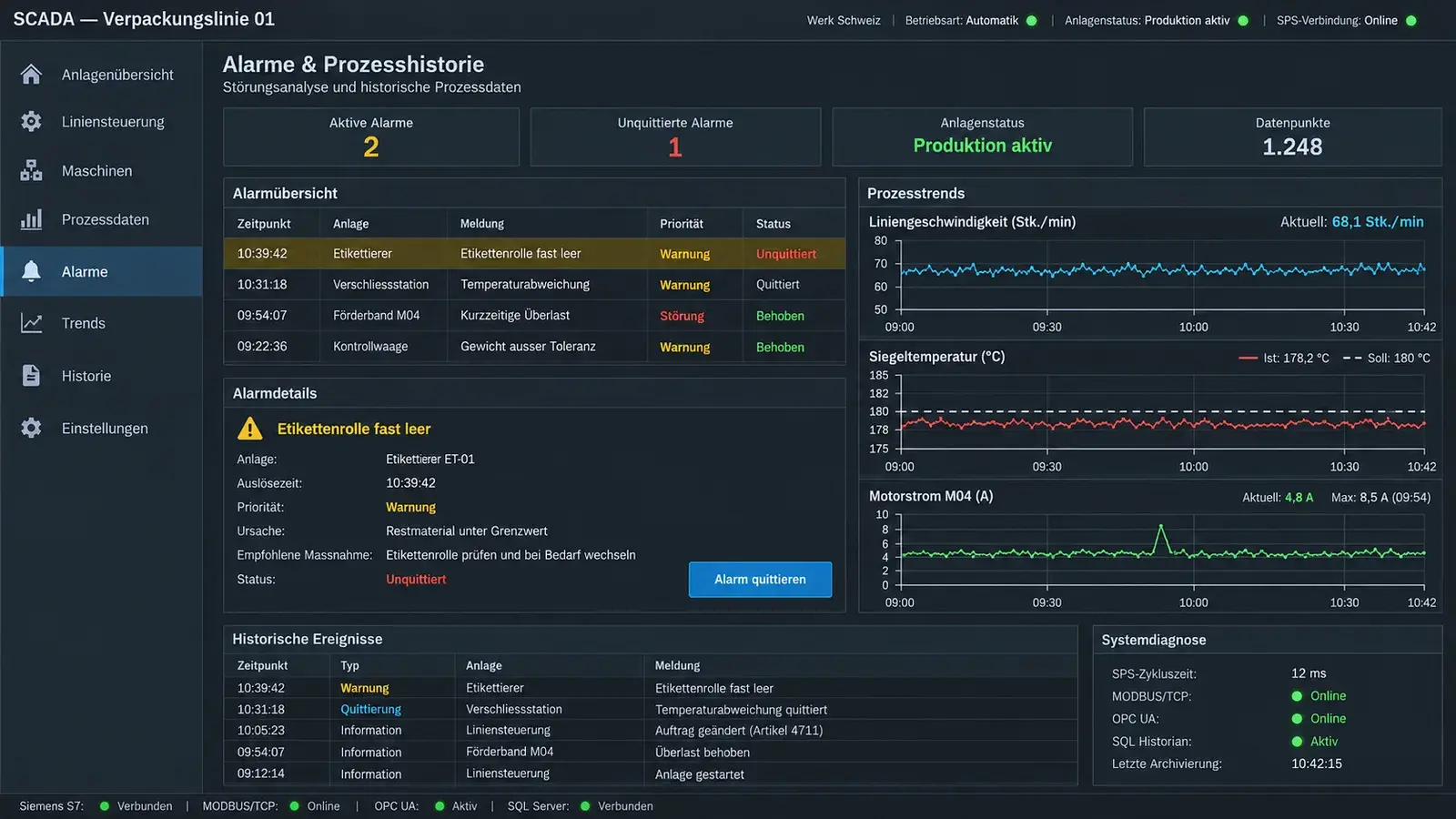Click the Liniengeschwindigkeit current value 68,1 Stk./min
The width and height of the screenshot is (1456, 819).
pyautogui.click(x=1378, y=222)
